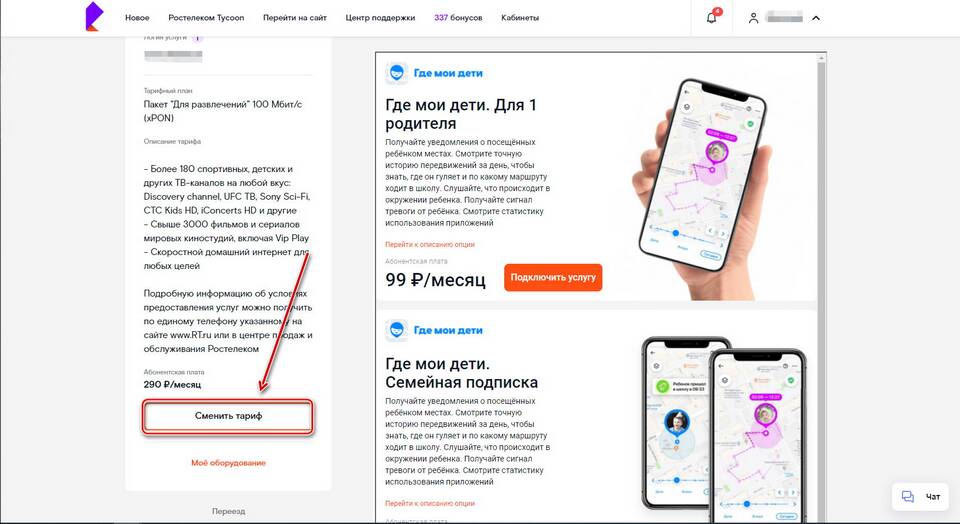Open the Кабинеты menu item
Viewport: 960px width, 524px height.
(520, 18)
